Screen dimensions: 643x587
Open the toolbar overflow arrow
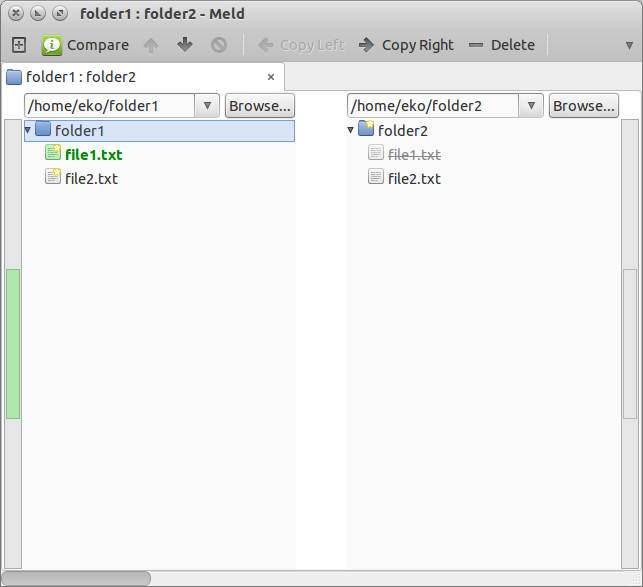click(x=629, y=45)
